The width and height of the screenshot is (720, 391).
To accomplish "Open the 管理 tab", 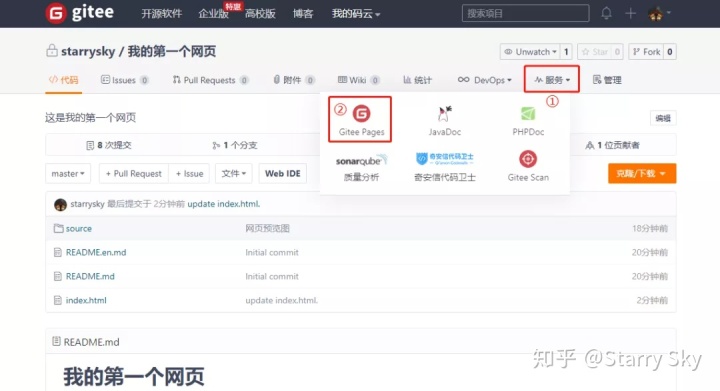I will 607,80.
